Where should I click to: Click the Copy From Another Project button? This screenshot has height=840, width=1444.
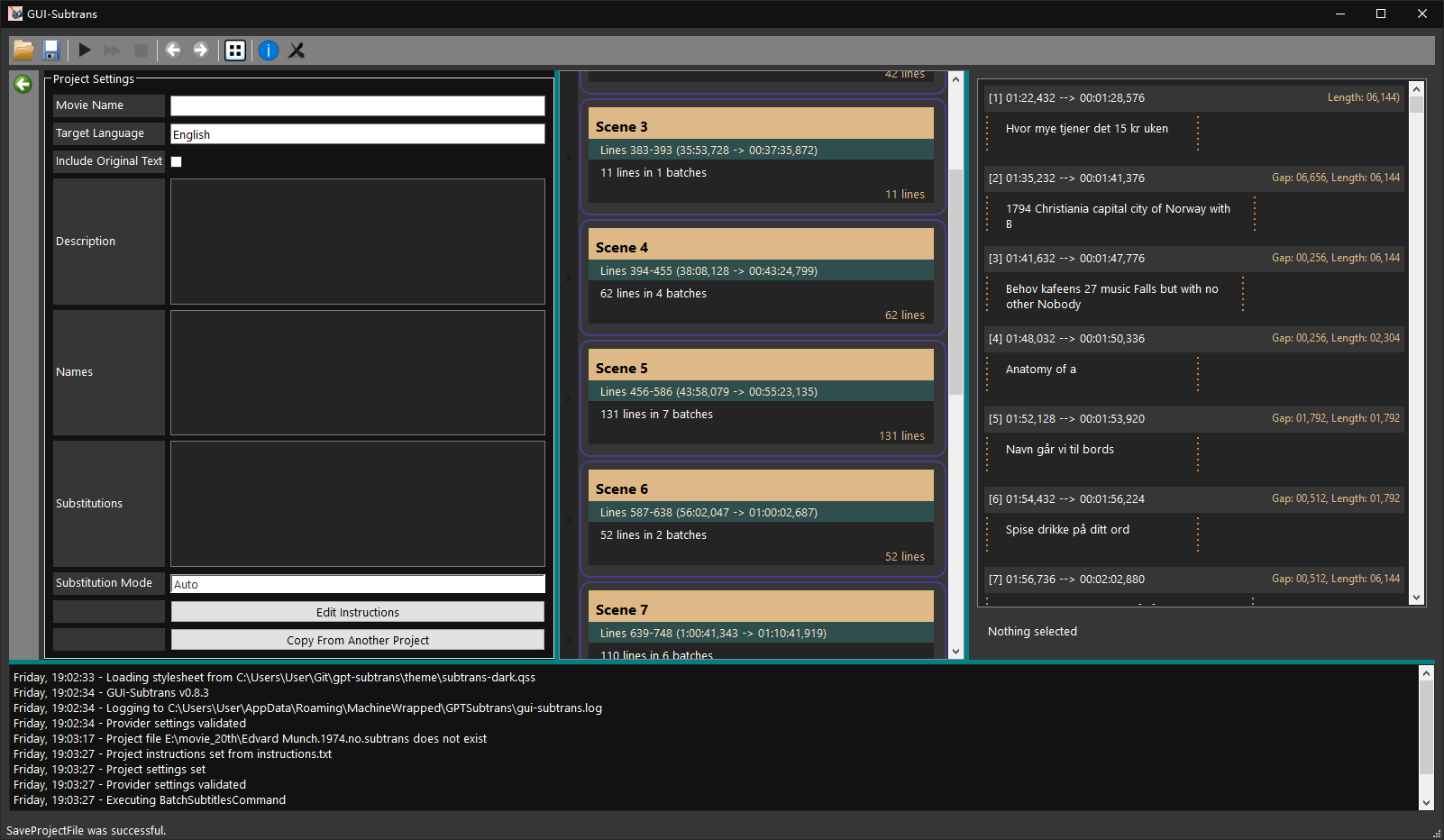point(358,640)
